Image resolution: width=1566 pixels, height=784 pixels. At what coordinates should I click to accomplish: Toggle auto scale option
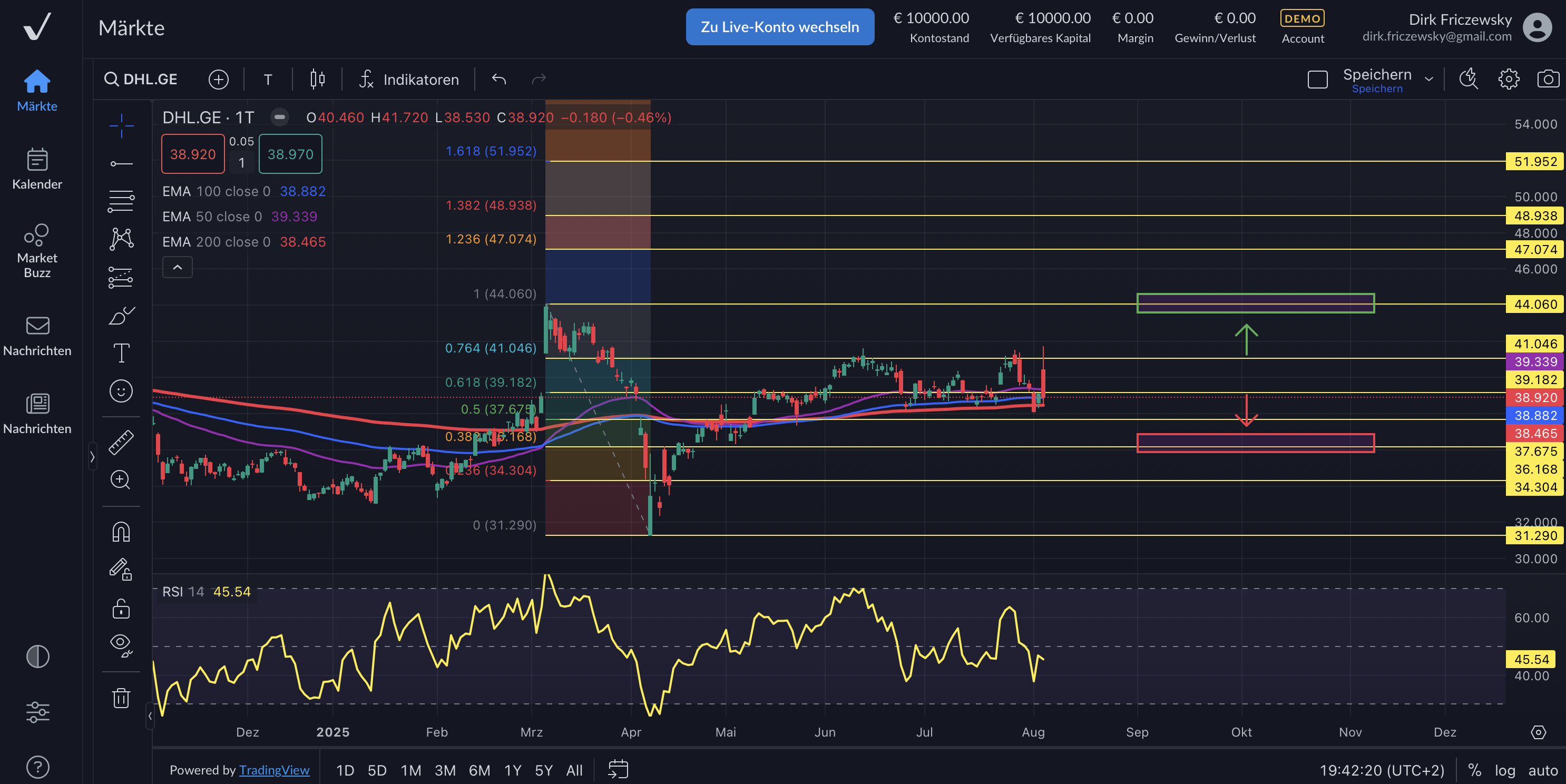click(1543, 770)
